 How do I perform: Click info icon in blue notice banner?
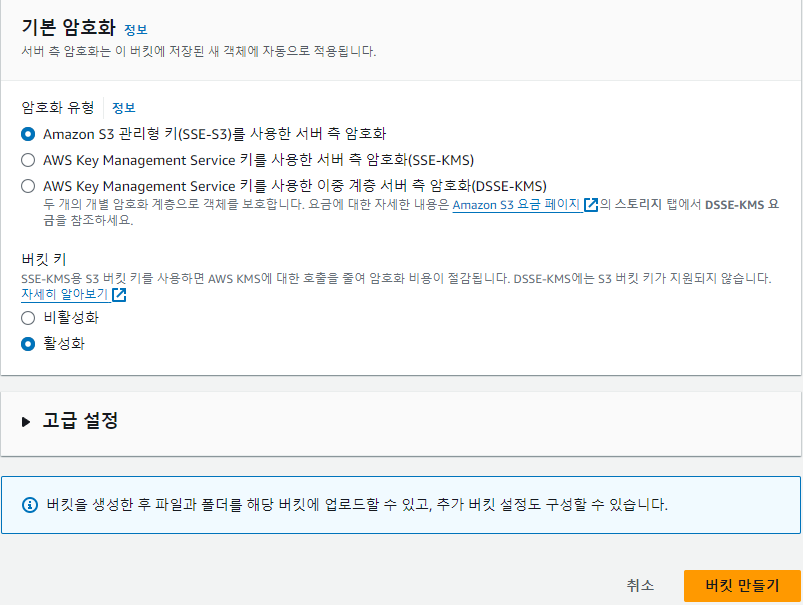coord(30,505)
